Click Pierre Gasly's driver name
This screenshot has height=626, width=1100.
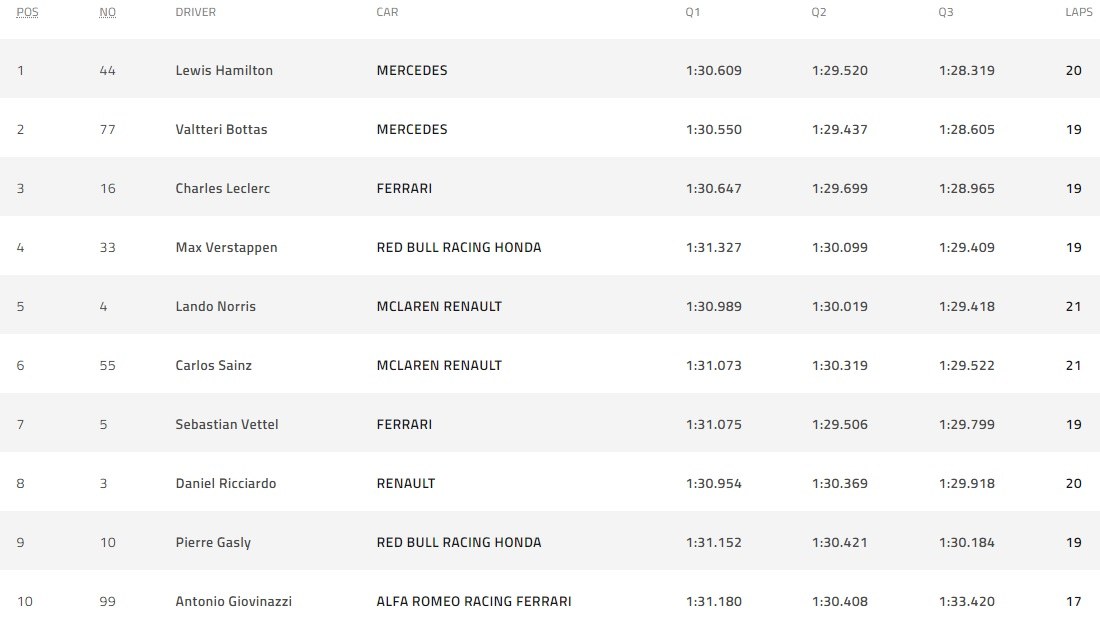pos(213,543)
